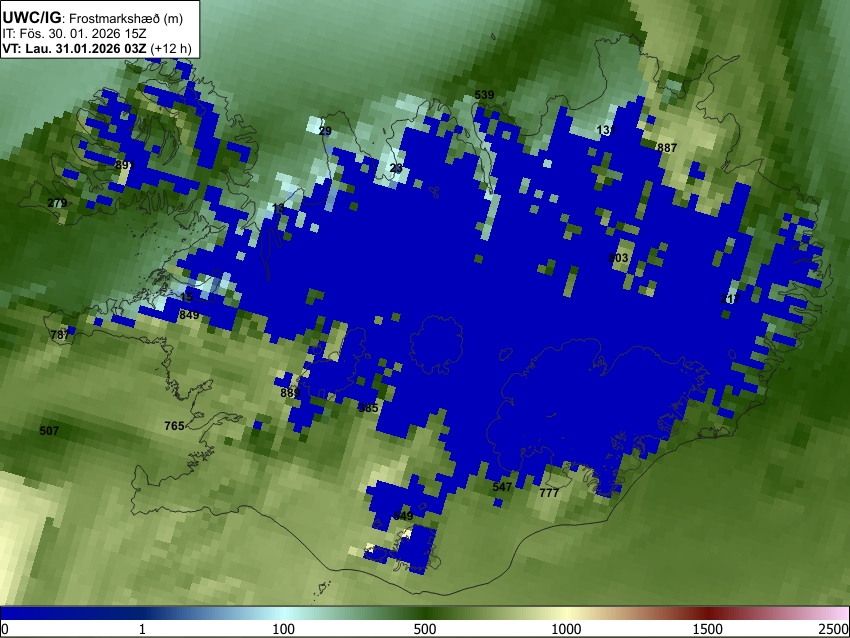Select the 1000 tick on the color scale
Image resolution: width=850 pixels, height=638 pixels.
(566, 629)
